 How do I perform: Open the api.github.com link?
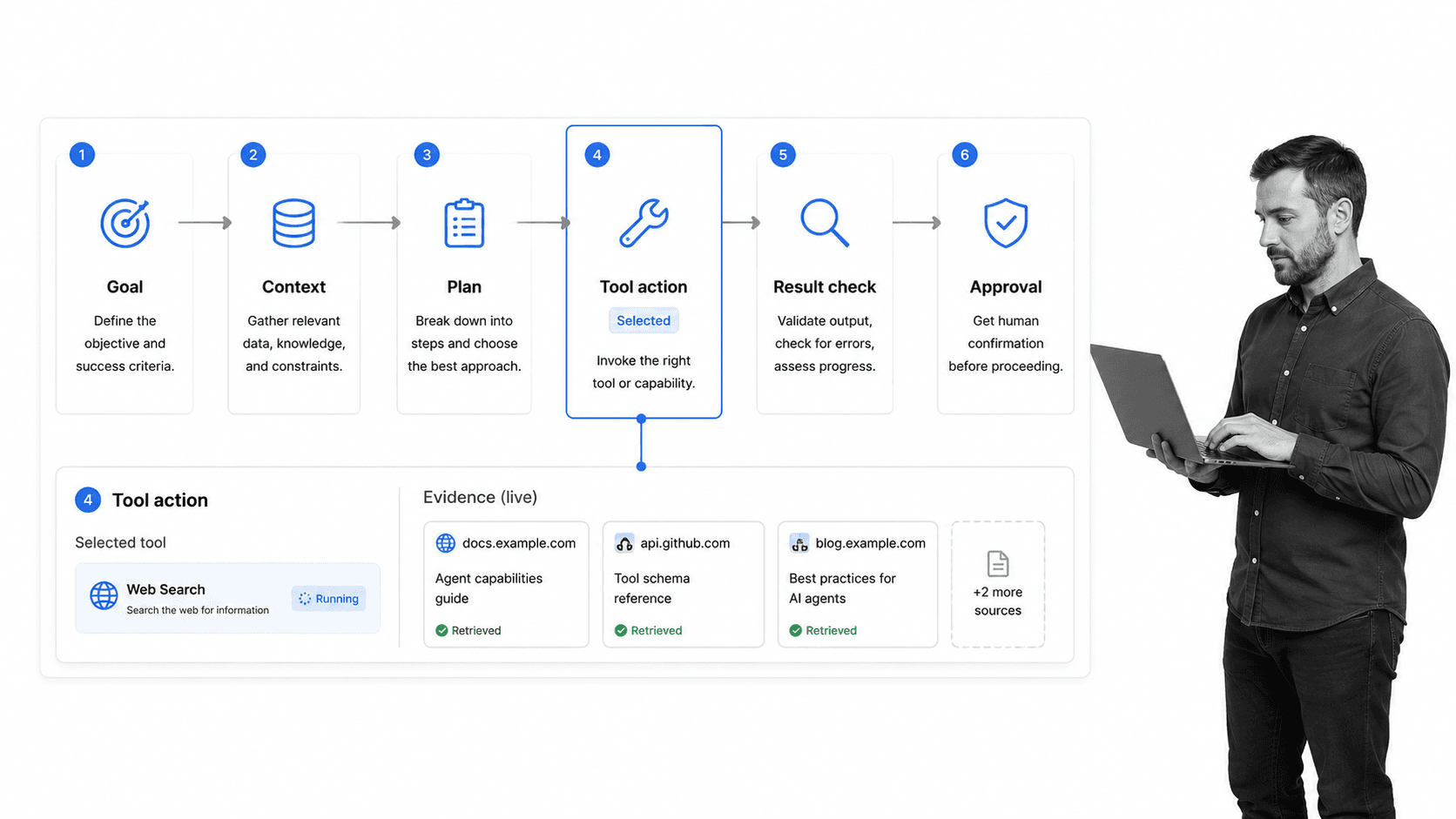click(685, 543)
